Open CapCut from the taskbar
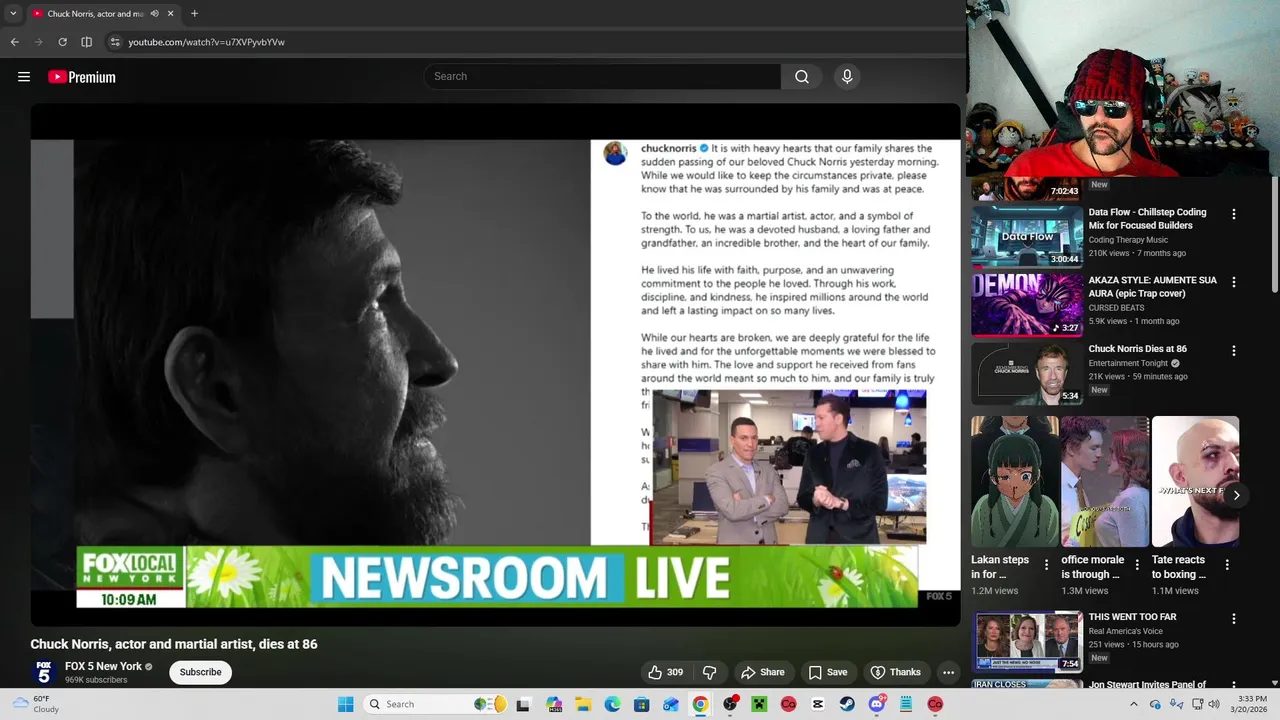 [818, 704]
